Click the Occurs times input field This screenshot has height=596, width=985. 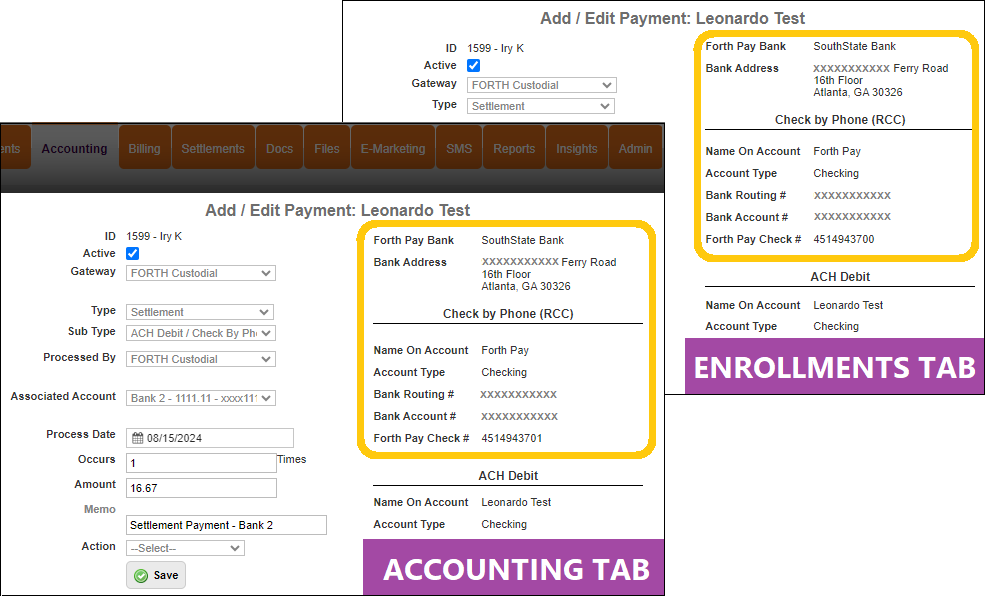pyautogui.click(x=201, y=463)
